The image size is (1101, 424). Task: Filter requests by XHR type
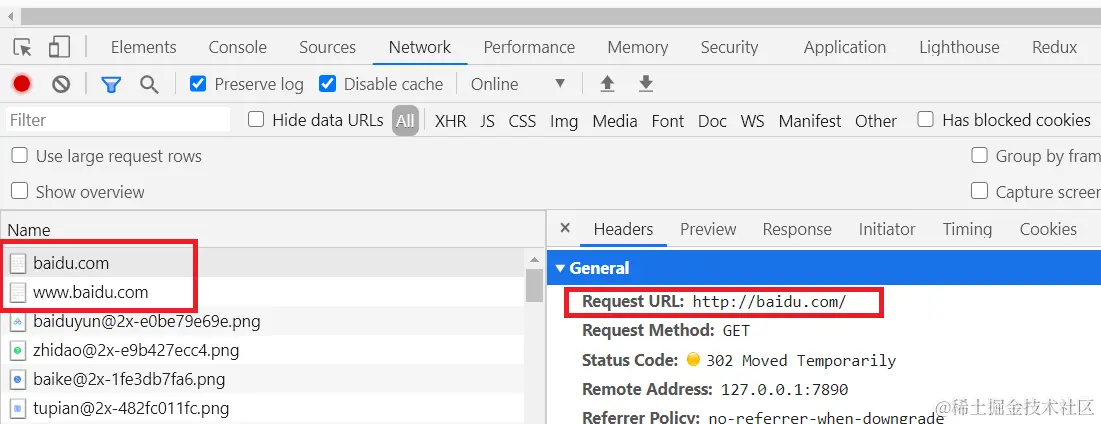[x=450, y=121]
